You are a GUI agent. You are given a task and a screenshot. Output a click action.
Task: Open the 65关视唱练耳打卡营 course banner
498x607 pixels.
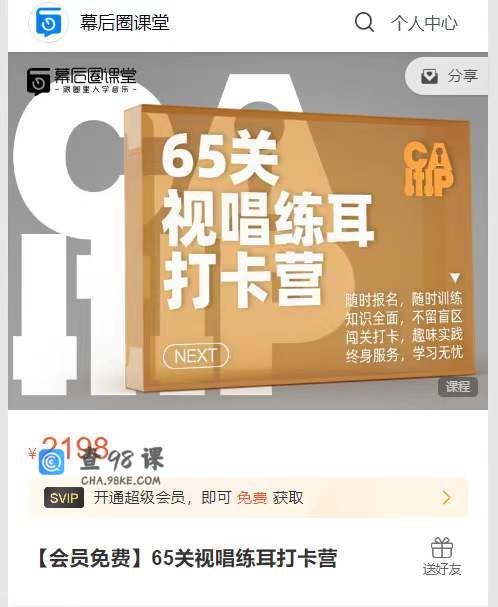point(248,231)
